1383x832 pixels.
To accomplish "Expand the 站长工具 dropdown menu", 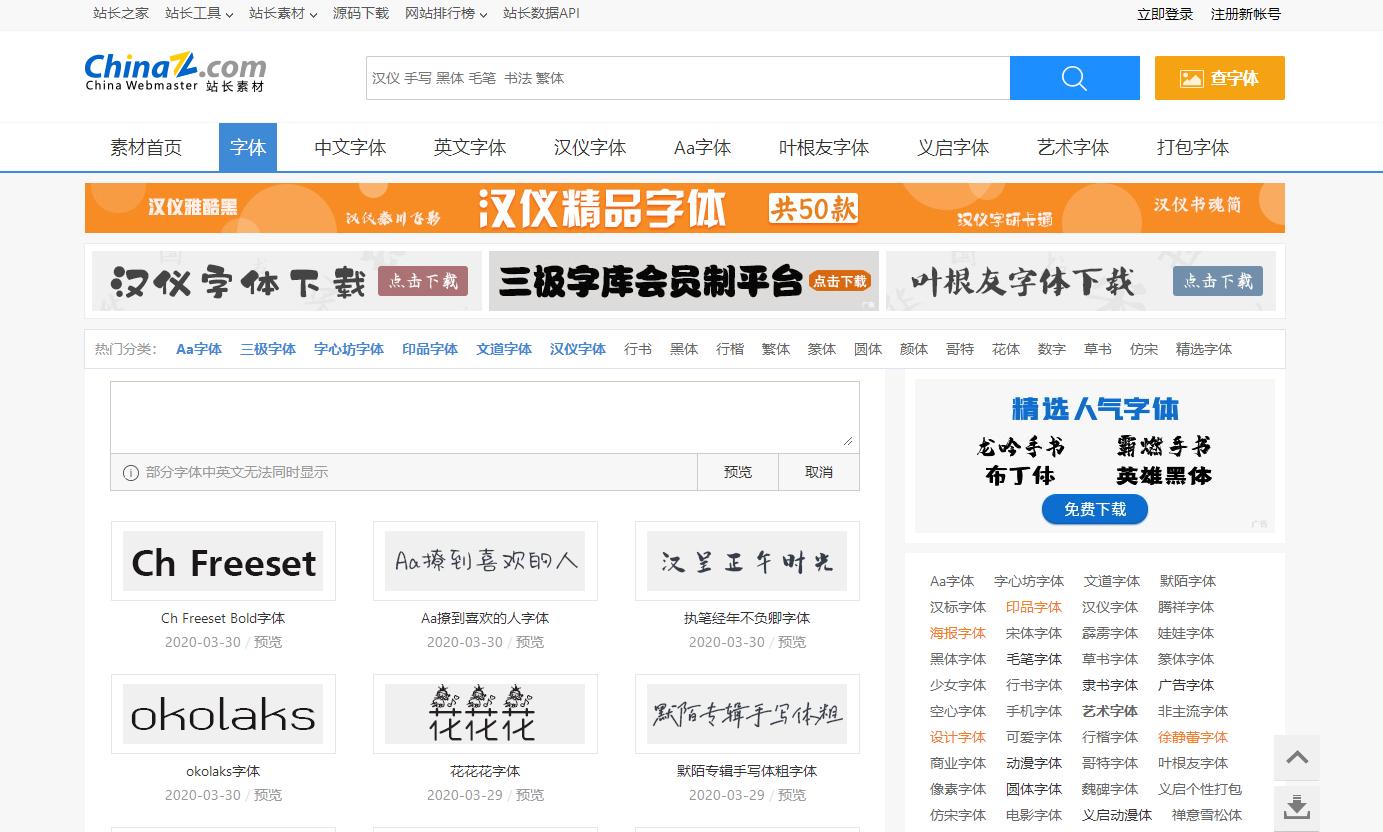I will (198, 14).
